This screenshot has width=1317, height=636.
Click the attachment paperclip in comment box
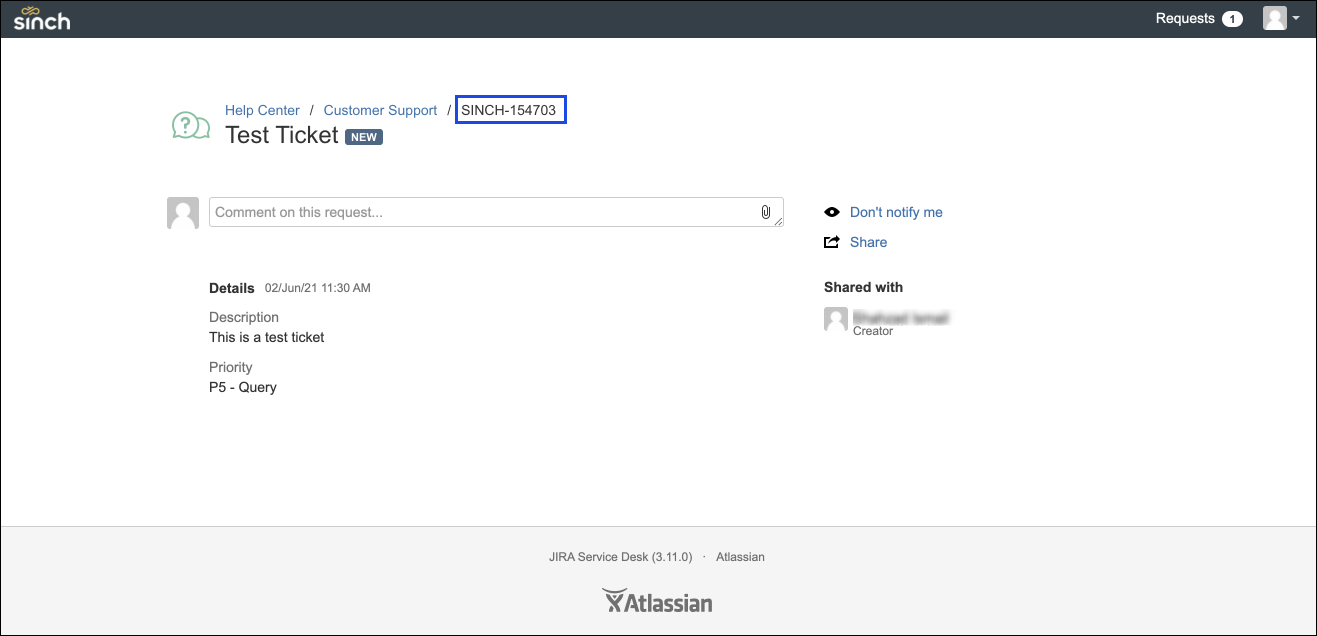tap(765, 211)
